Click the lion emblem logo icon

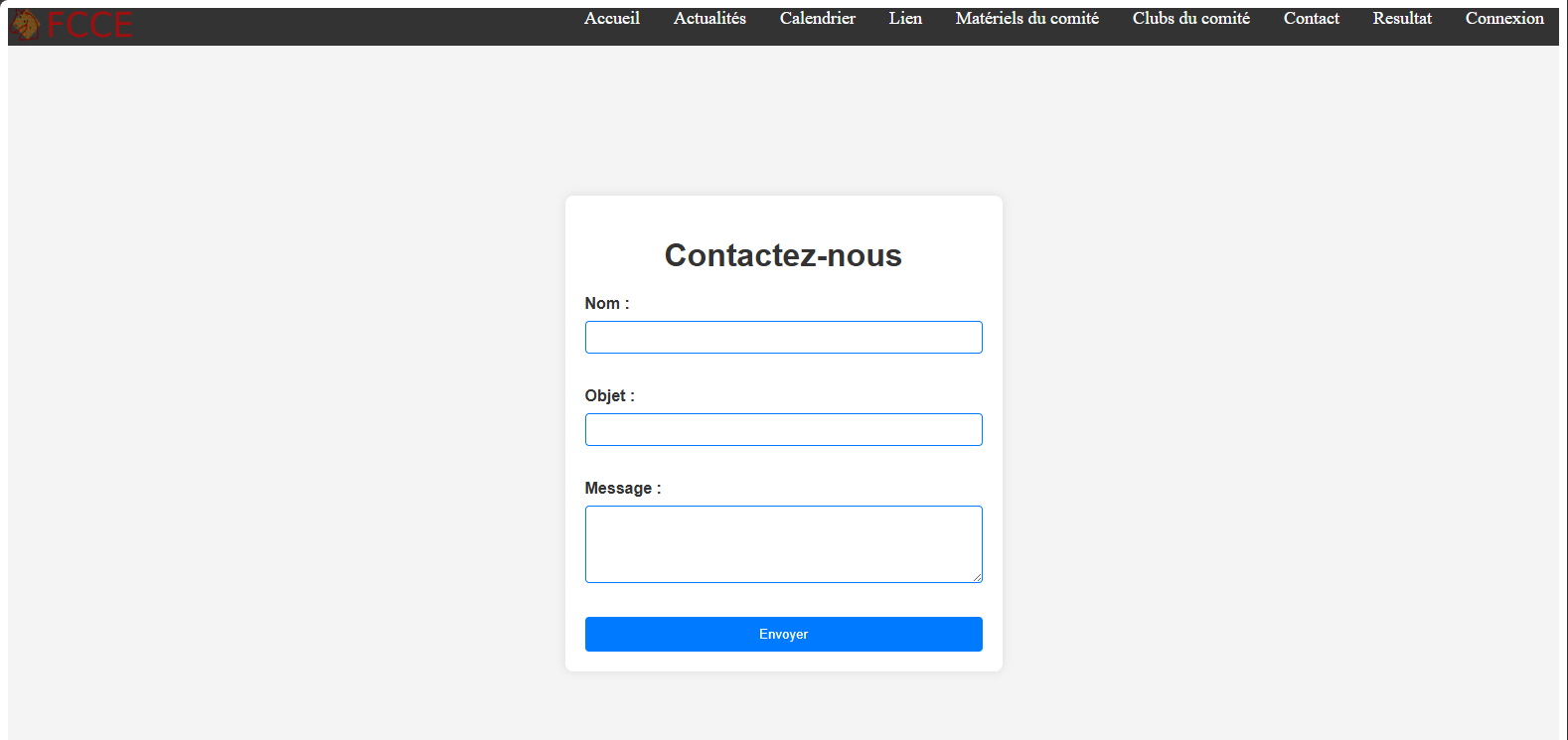(x=25, y=25)
